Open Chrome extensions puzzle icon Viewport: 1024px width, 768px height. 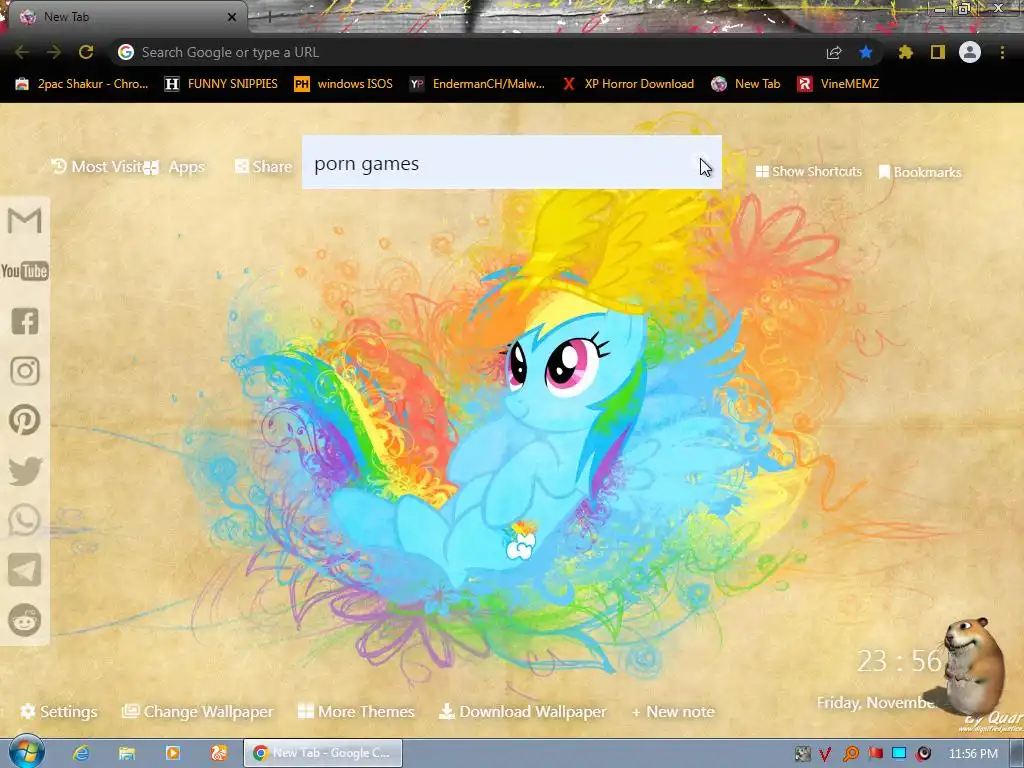click(906, 52)
